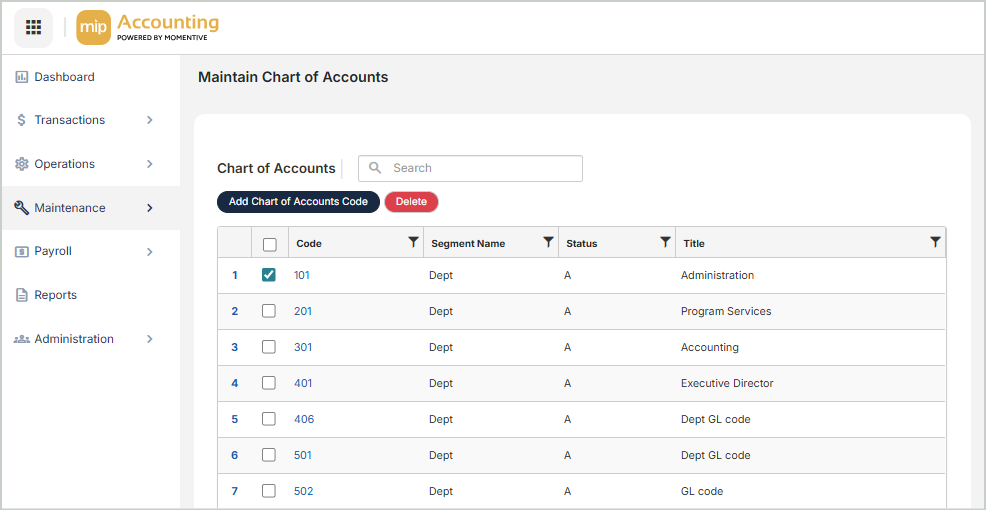986x510 pixels.
Task: Open the Title column filter icon
Action: tap(935, 242)
